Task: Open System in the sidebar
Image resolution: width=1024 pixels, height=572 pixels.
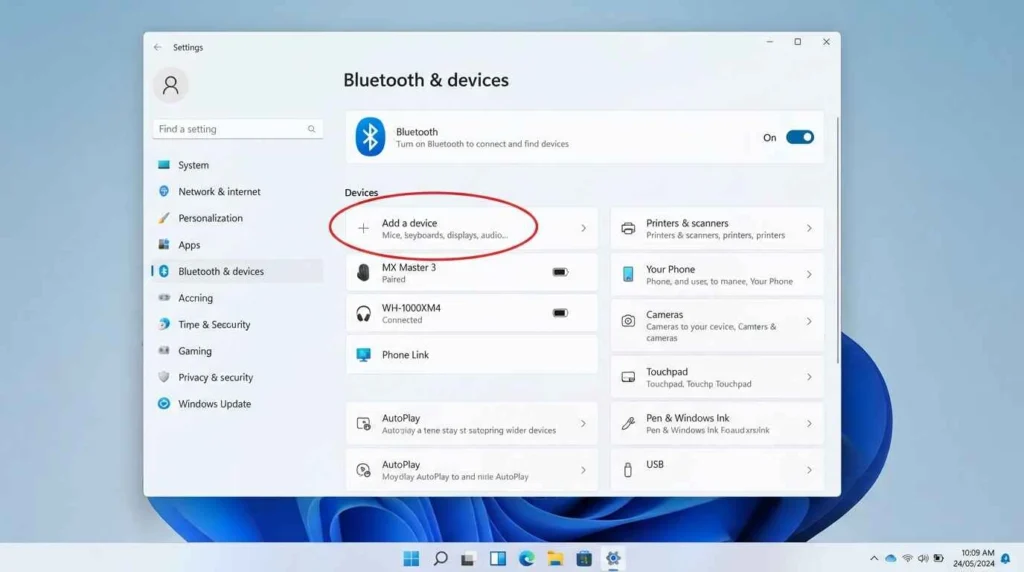Action: pyautogui.click(x=238, y=165)
